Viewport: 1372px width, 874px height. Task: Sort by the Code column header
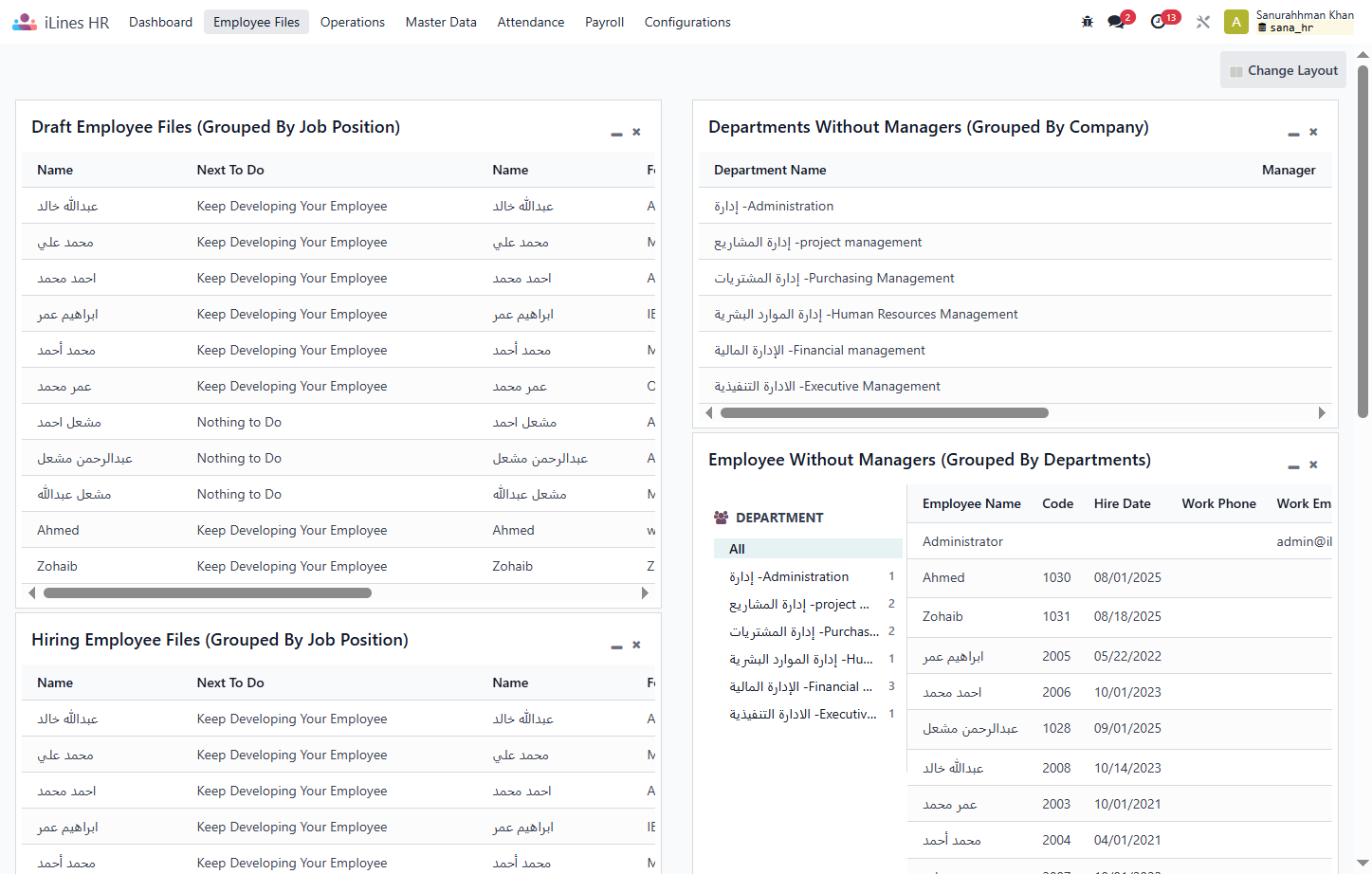pyautogui.click(x=1058, y=503)
